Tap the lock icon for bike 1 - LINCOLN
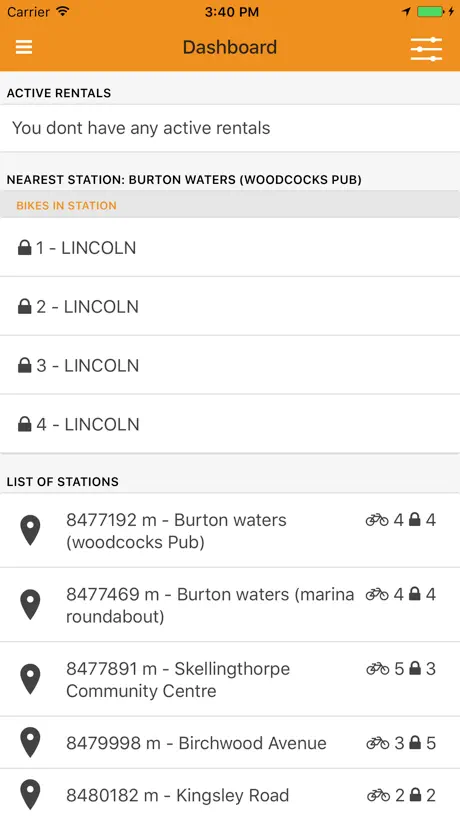 pyautogui.click(x=25, y=247)
